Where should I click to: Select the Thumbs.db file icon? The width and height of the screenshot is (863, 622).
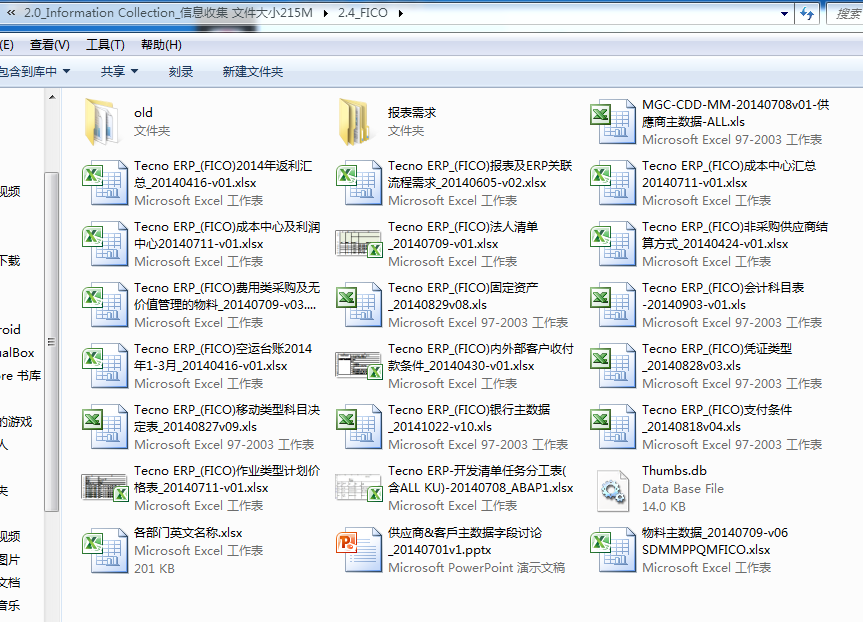click(613, 490)
